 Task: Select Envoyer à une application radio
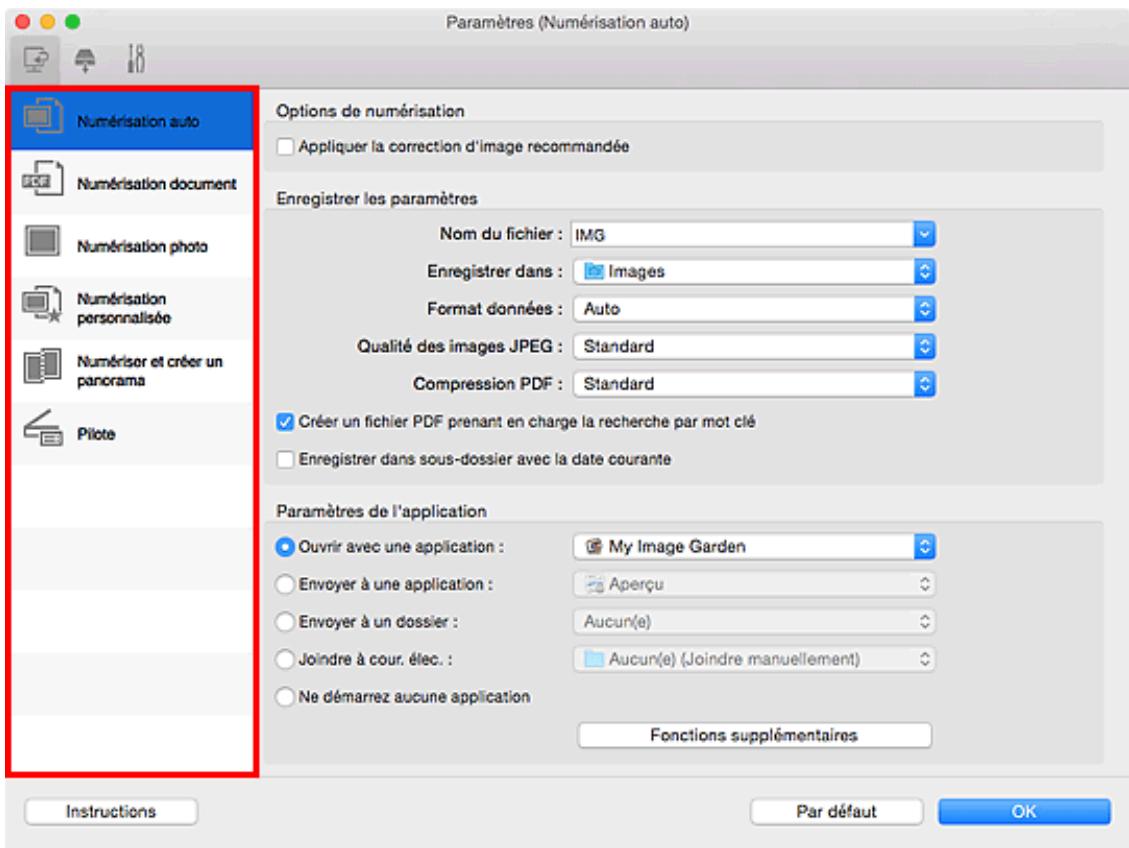[285, 585]
